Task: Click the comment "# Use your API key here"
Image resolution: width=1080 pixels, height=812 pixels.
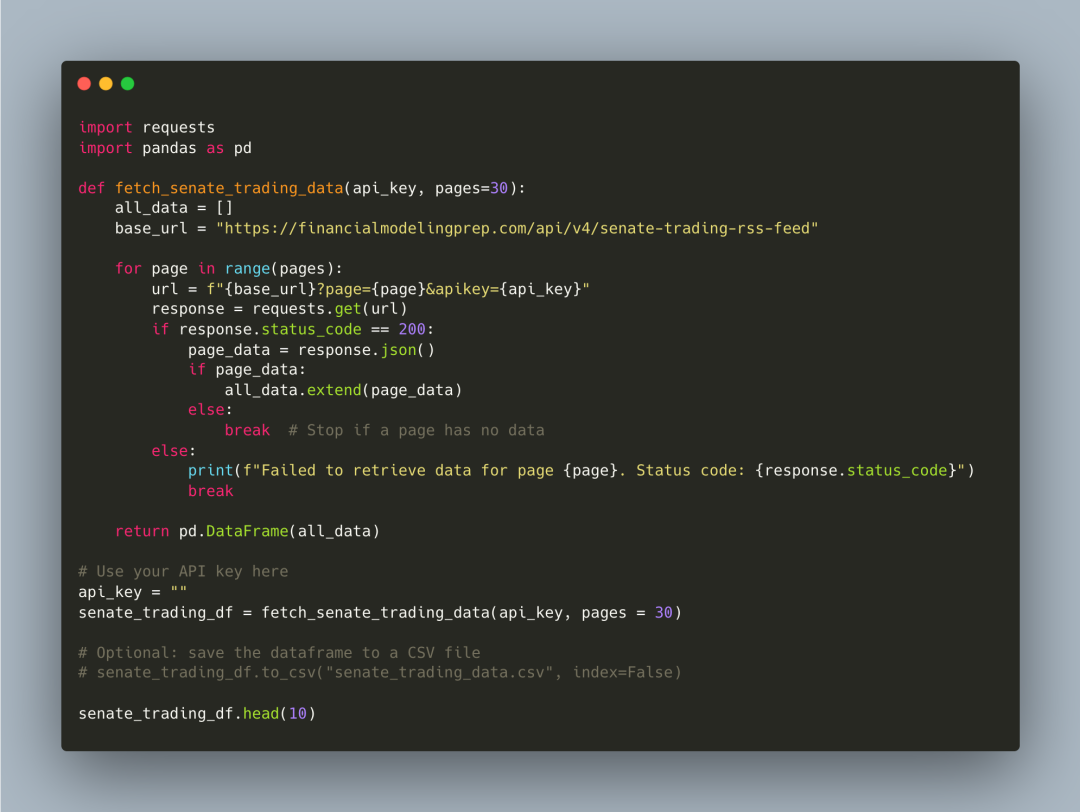Action: coord(183,572)
